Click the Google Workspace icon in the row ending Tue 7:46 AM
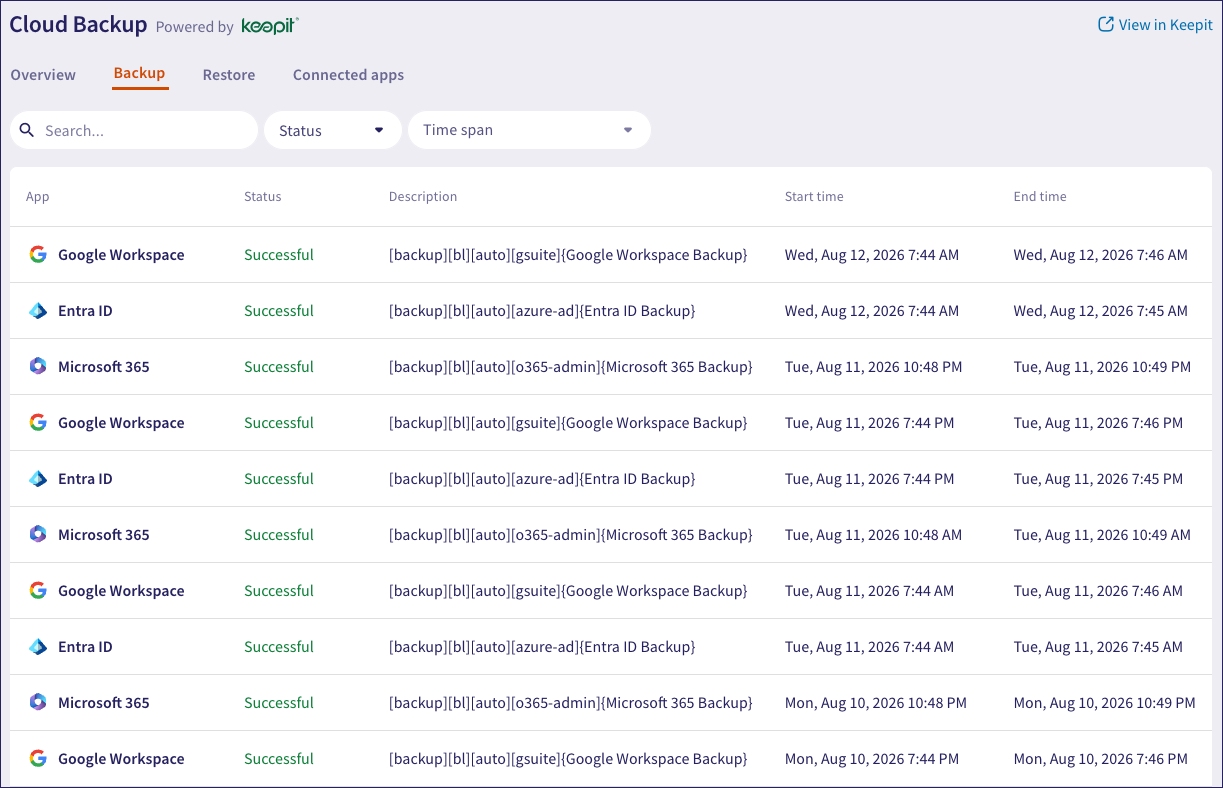 coord(38,591)
